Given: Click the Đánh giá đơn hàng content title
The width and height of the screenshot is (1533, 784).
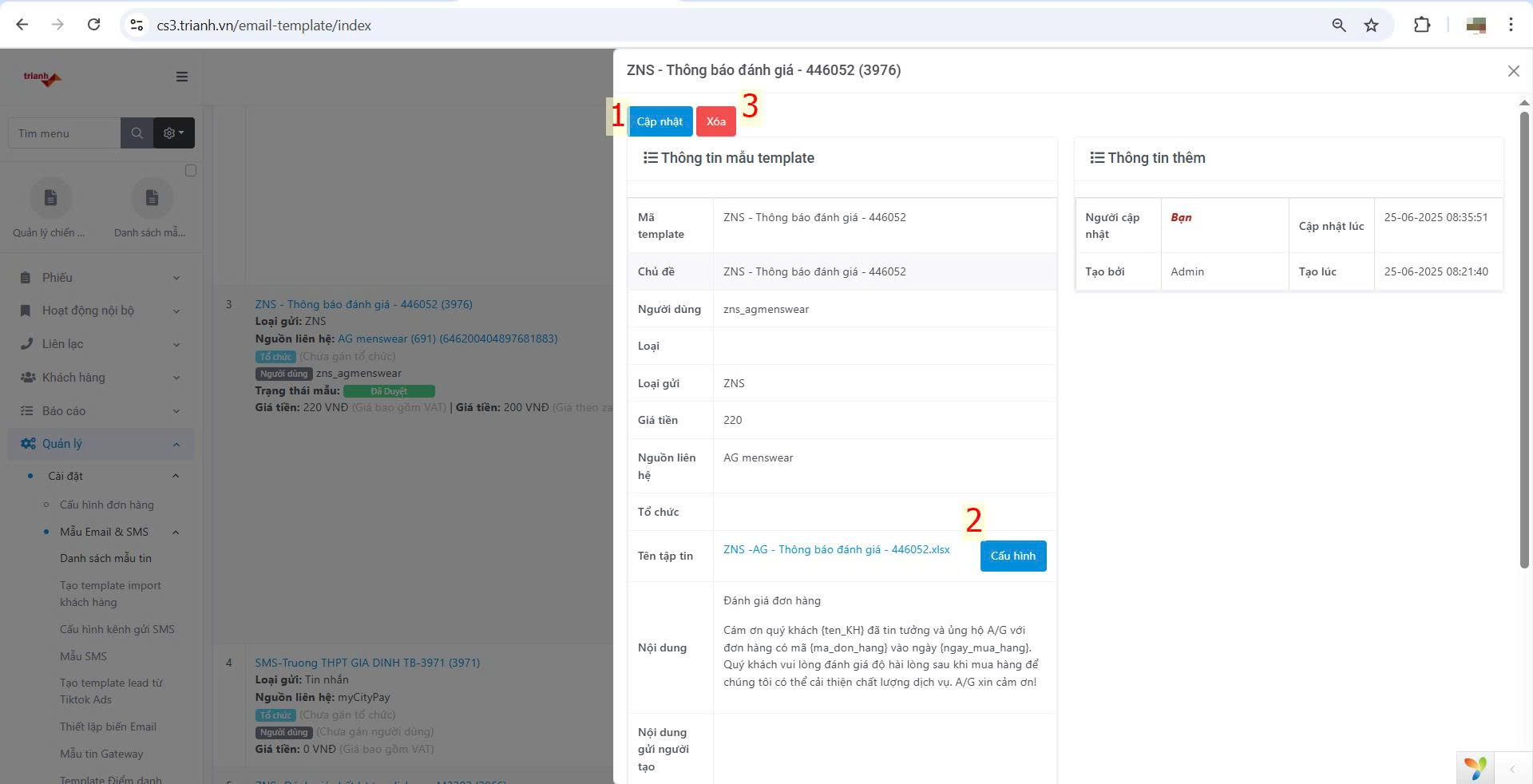Looking at the screenshot, I should coord(771,600).
